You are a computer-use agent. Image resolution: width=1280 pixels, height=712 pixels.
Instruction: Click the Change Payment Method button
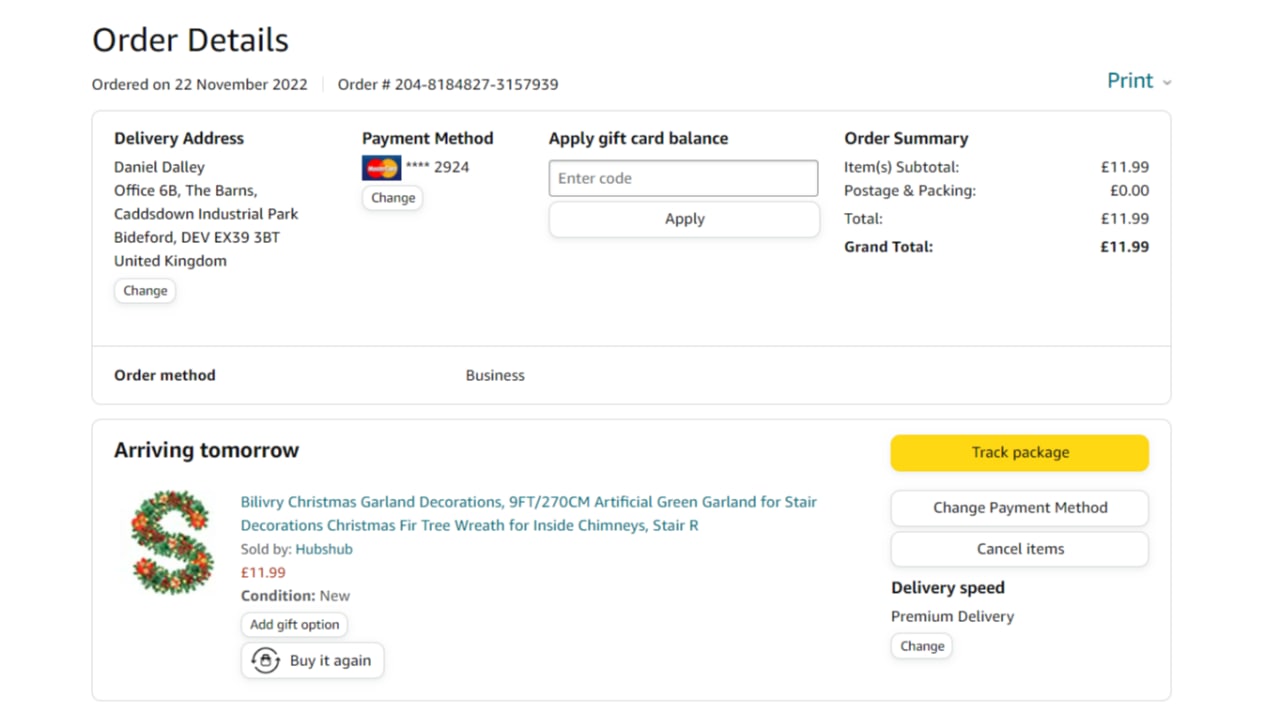pyautogui.click(x=1019, y=508)
